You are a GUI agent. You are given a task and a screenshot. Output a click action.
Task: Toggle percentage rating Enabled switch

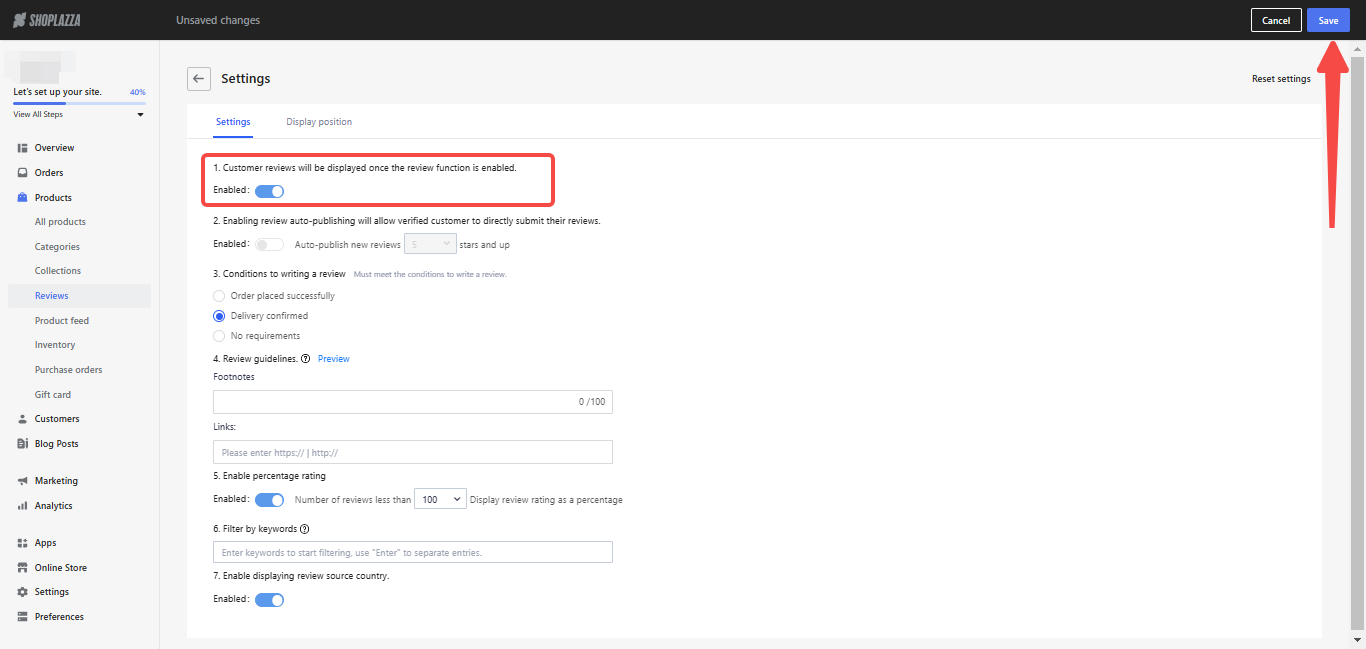click(x=270, y=499)
